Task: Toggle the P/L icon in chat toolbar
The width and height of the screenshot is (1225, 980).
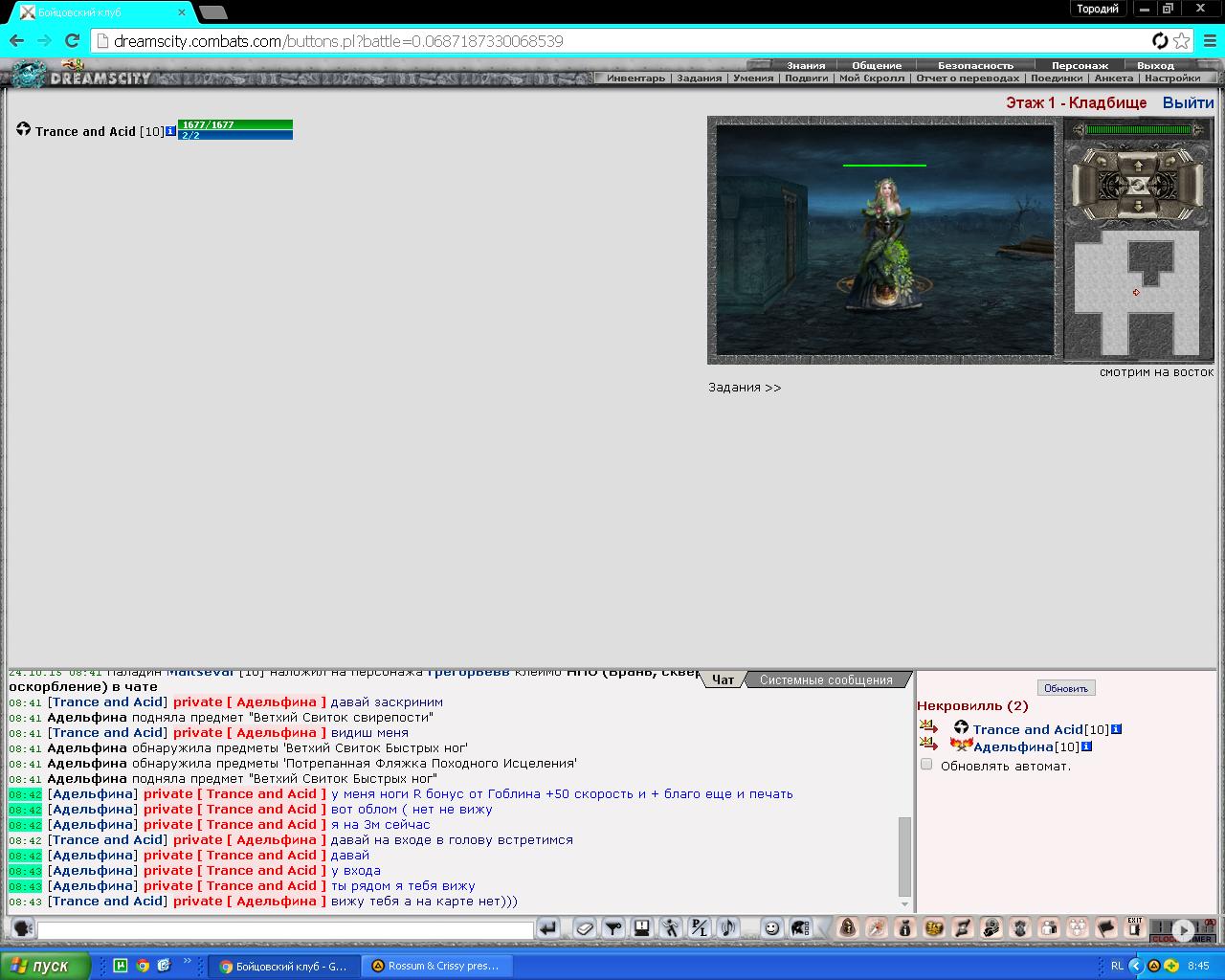Action: [700, 927]
